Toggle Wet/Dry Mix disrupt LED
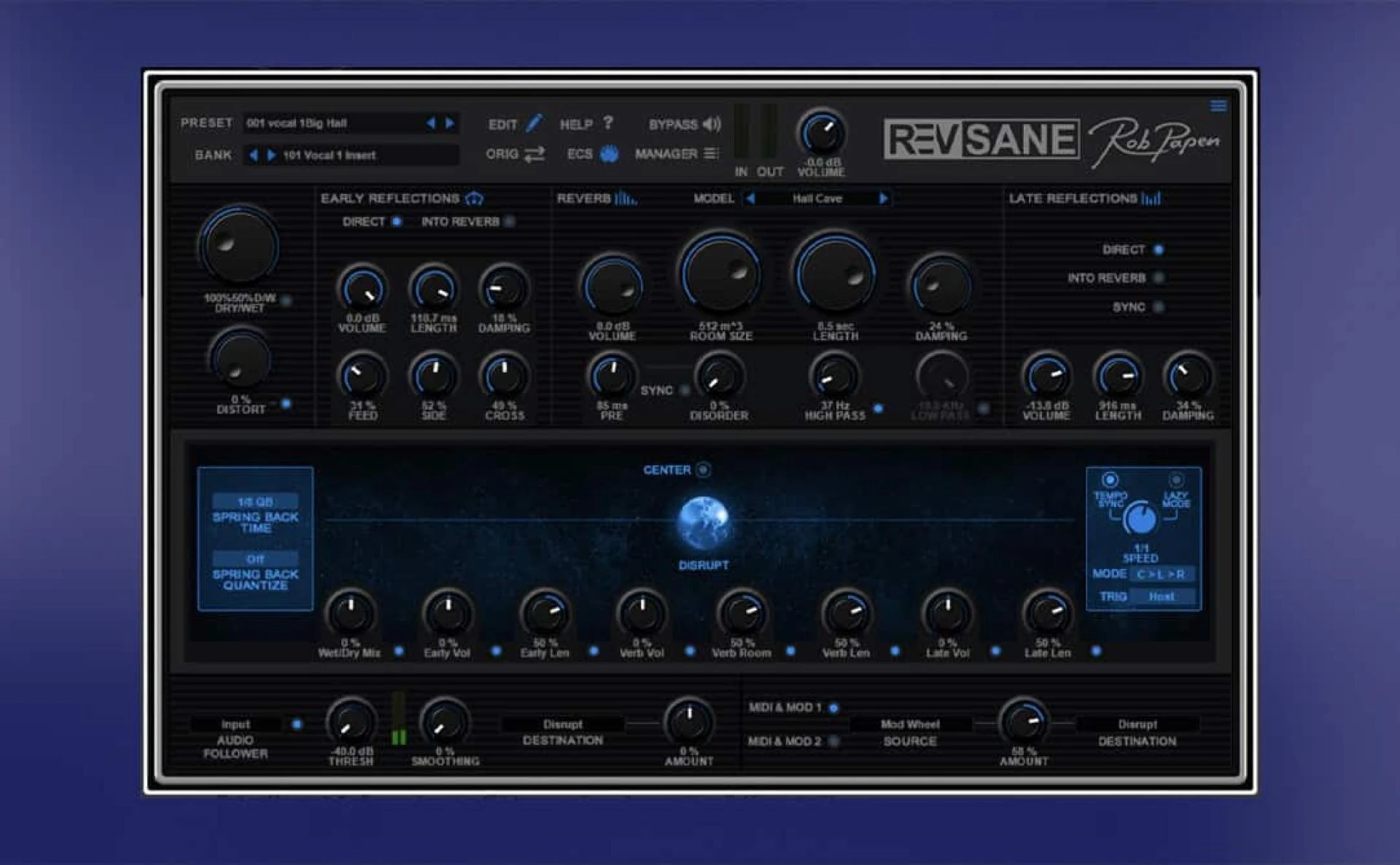 (x=399, y=651)
